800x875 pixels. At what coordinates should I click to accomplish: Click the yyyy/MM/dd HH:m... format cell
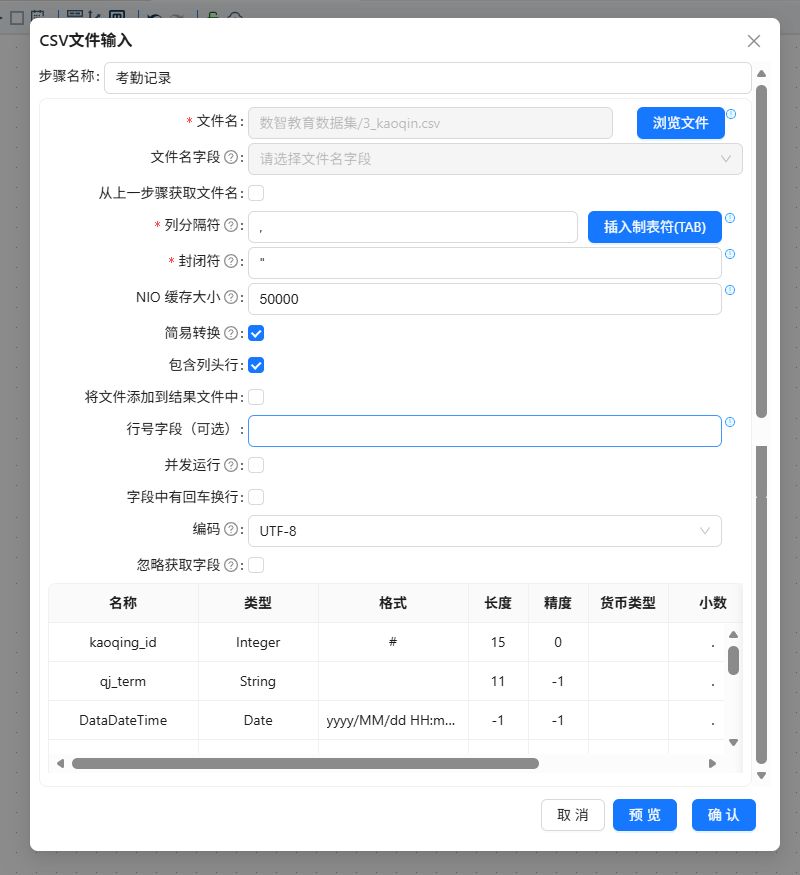(393, 720)
